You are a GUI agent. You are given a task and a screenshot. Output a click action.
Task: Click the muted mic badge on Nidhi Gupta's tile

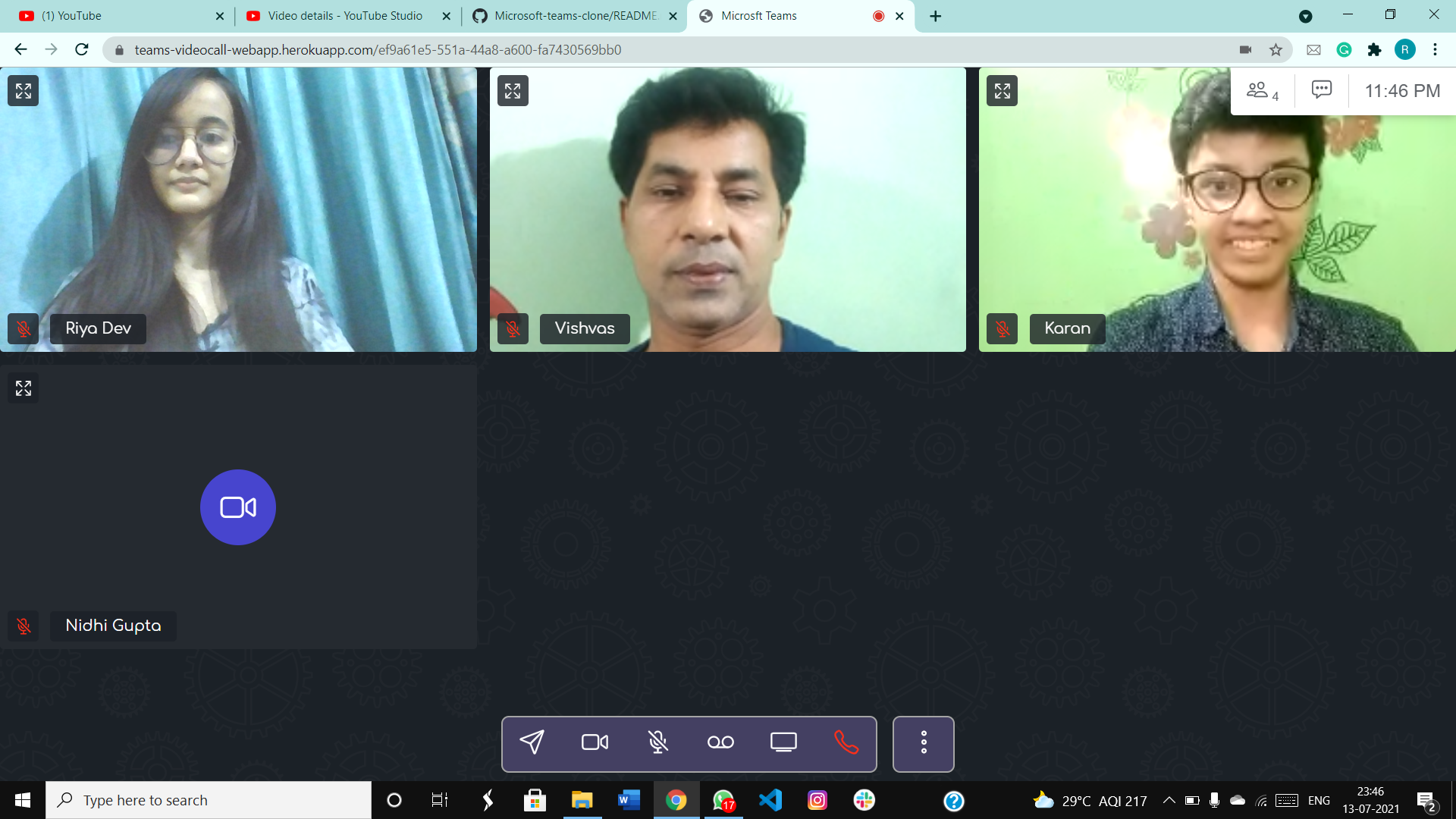point(23,626)
